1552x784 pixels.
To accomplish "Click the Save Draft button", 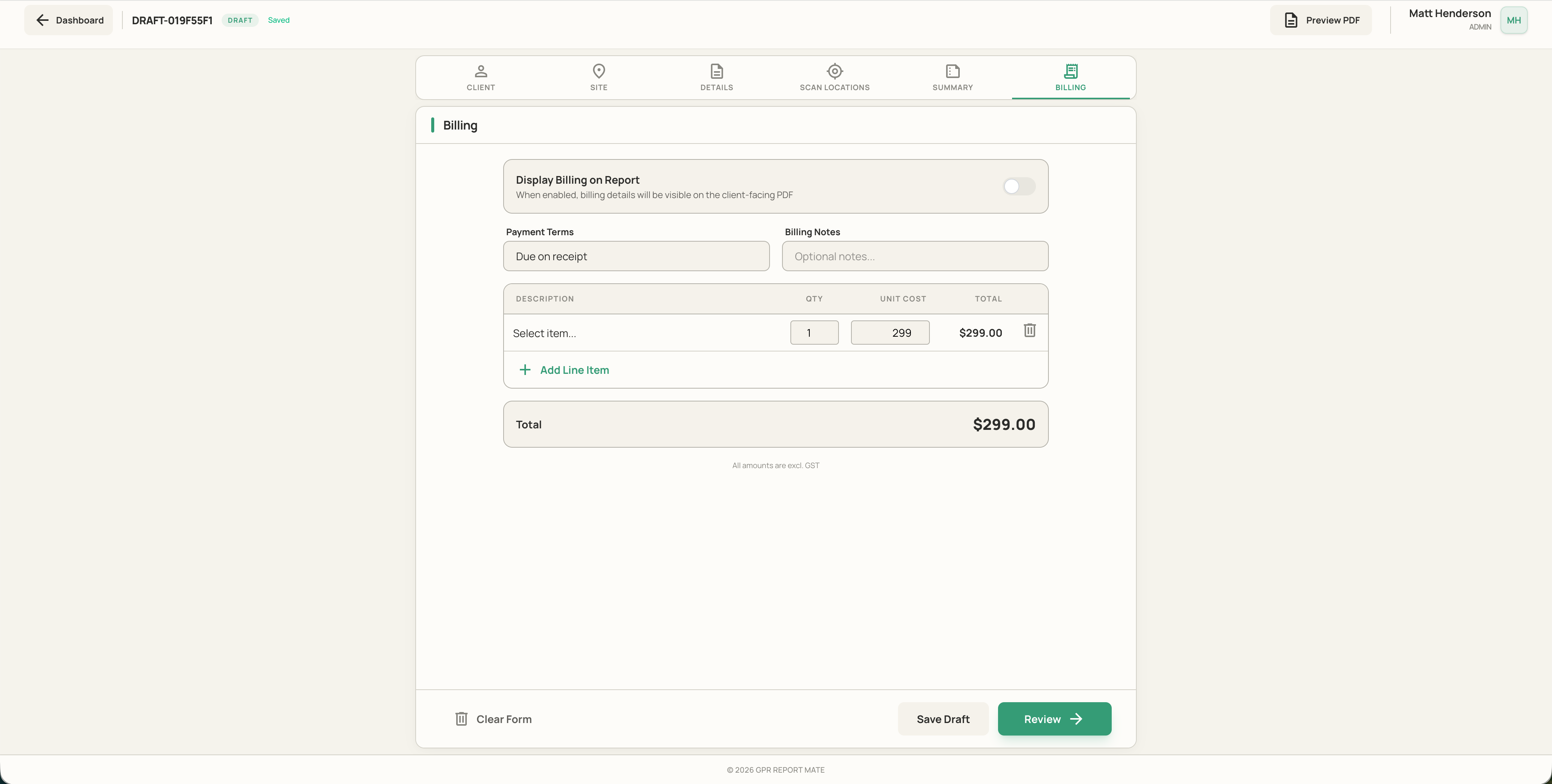I will tap(943, 718).
